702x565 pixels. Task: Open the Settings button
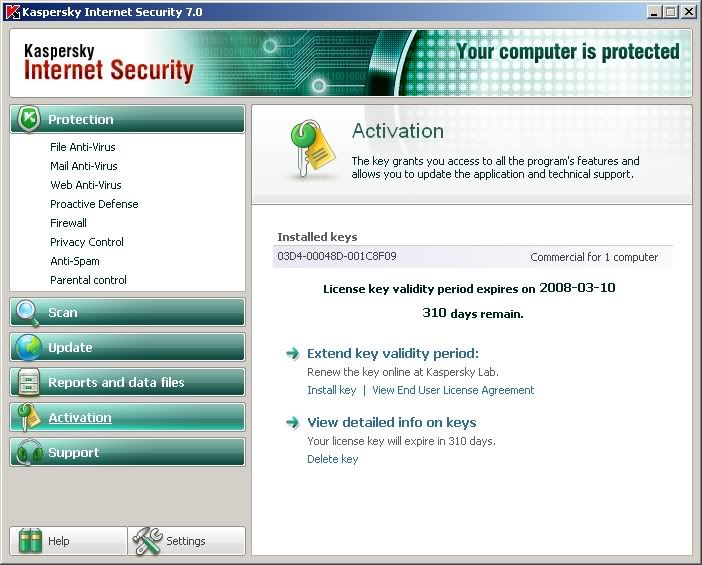(x=187, y=541)
